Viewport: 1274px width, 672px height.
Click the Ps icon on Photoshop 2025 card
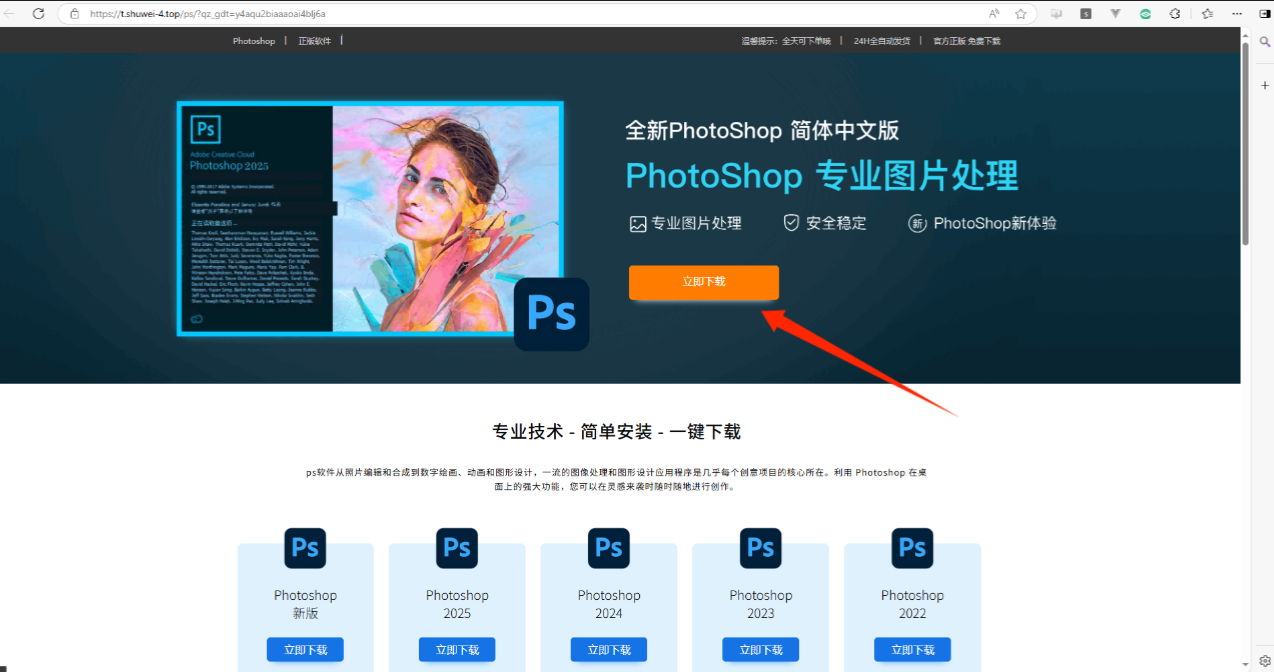(457, 548)
